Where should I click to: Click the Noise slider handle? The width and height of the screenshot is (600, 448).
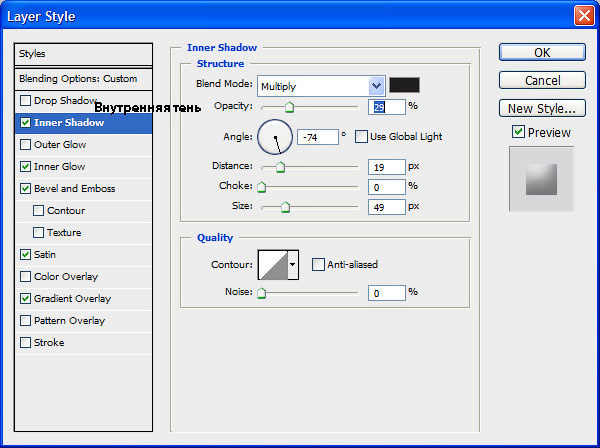262,293
